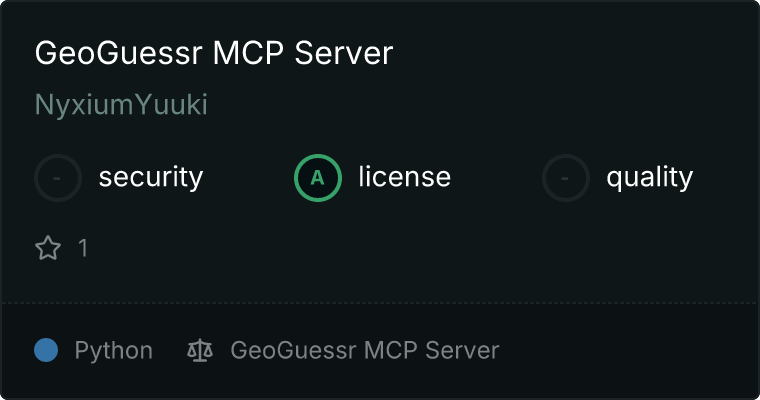Select the Python language label
The height and width of the screenshot is (400, 760).
click(x=113, y=351)
